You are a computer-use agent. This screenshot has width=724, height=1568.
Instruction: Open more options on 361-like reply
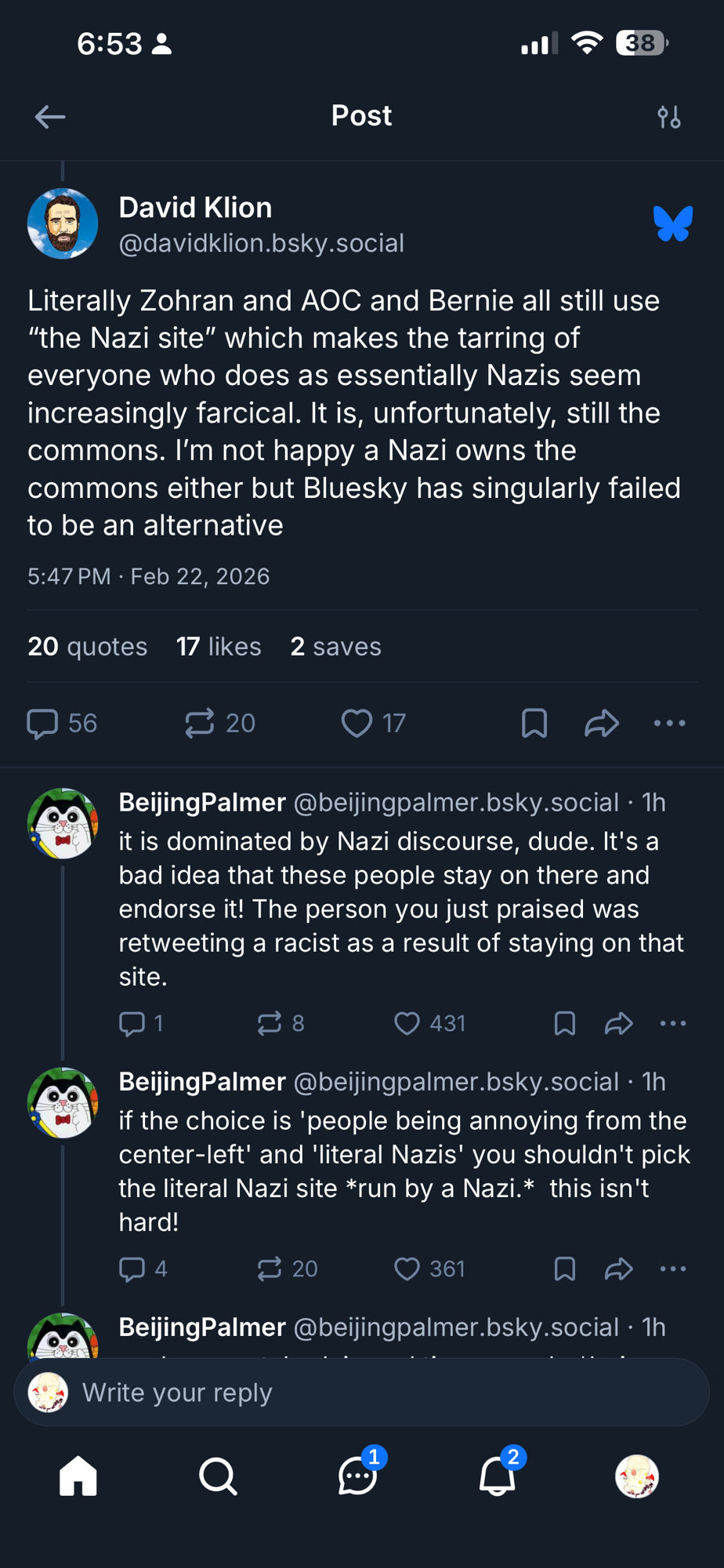672,1269
